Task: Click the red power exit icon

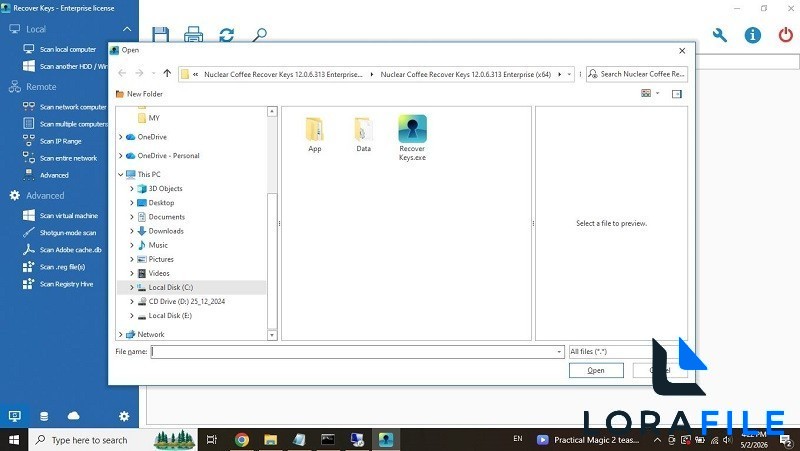Action: click(x=786, y=35)
